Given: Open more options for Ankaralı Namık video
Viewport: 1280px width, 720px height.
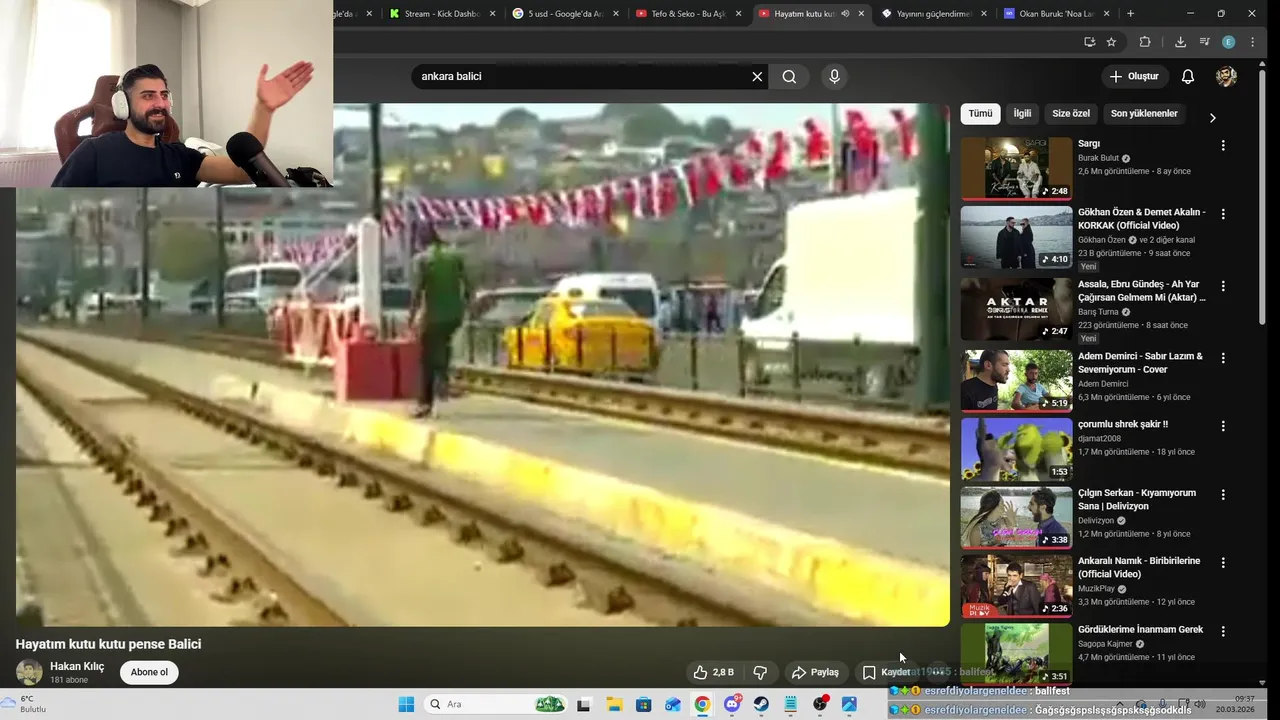Looking at the screenshot, I should (x=1222, y=563).
